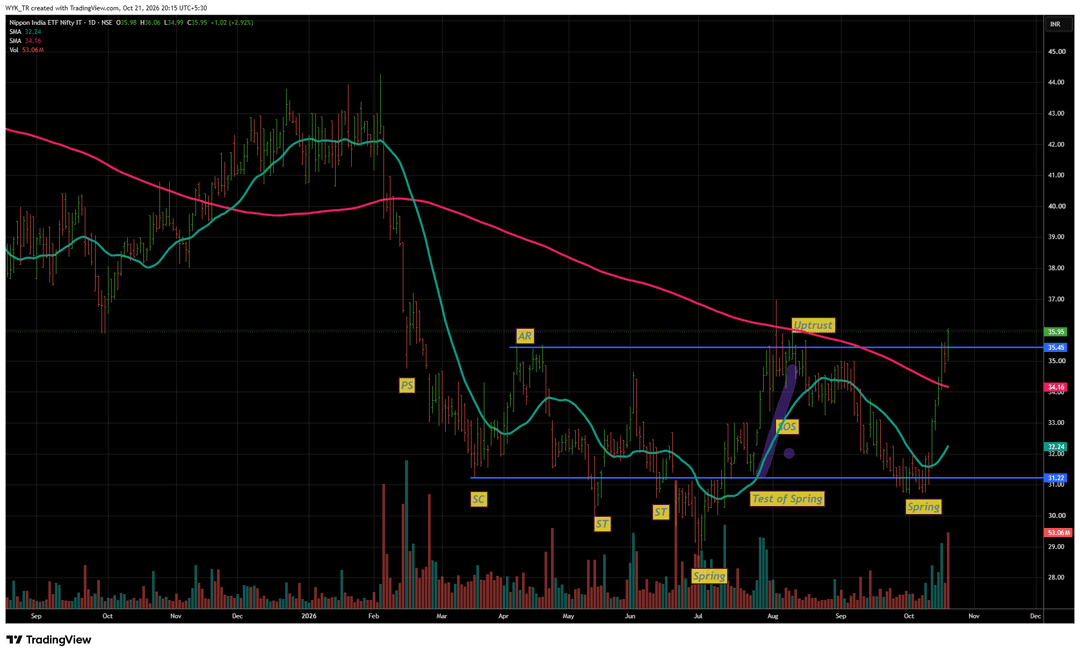
Task: Select the 'SOS' annotation label
Action: pos(787,427)
